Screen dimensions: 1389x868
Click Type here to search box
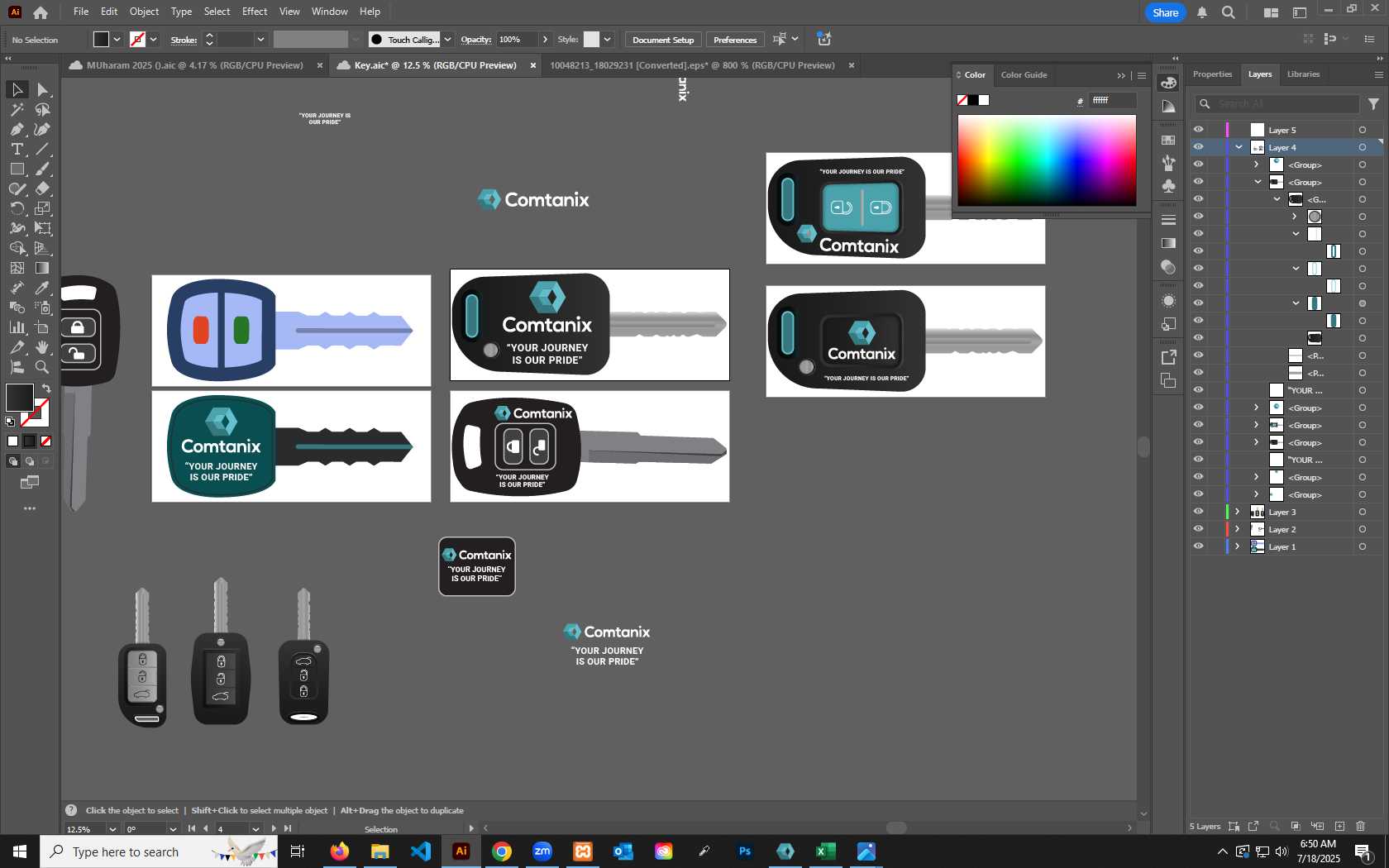pyautogui.click(x=159, y=851)
